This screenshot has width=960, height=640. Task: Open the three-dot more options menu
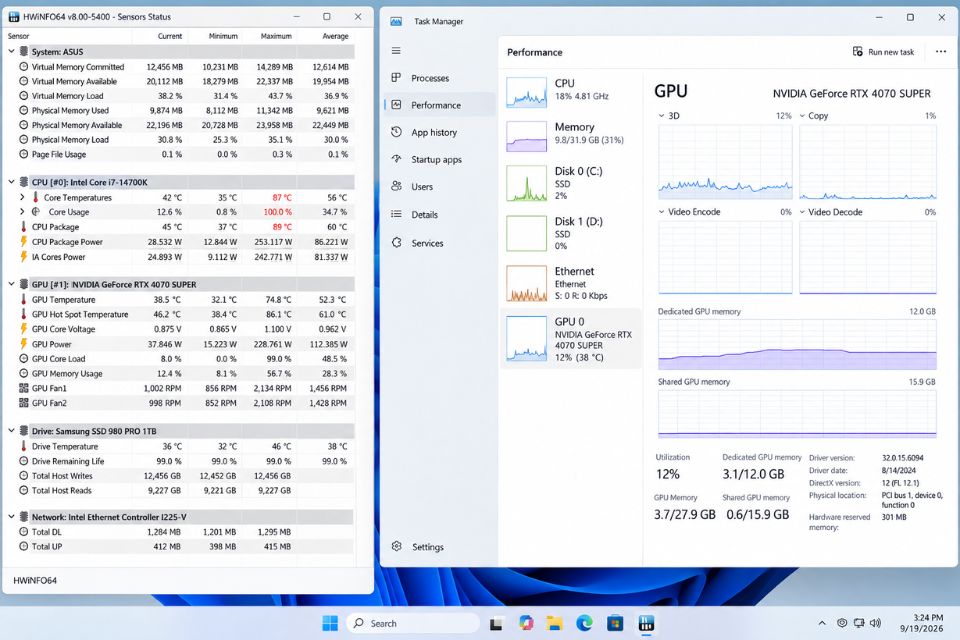[x=941, y=52]
